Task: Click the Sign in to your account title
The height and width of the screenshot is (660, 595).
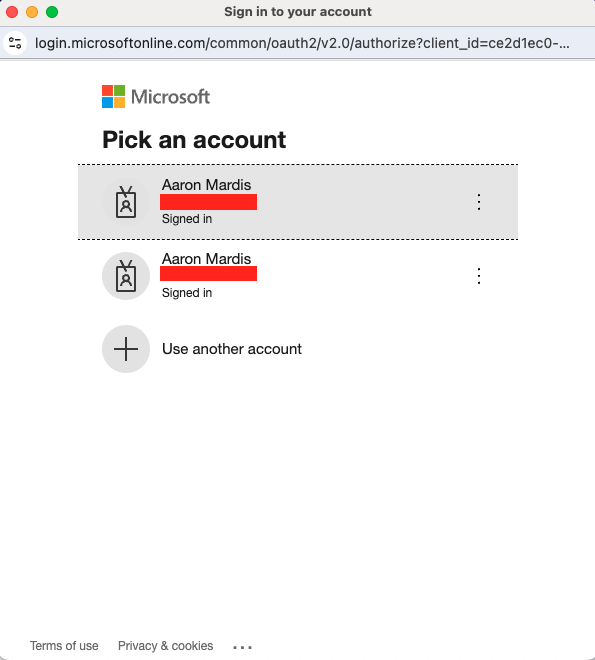Action: click(x=298, y=12)
